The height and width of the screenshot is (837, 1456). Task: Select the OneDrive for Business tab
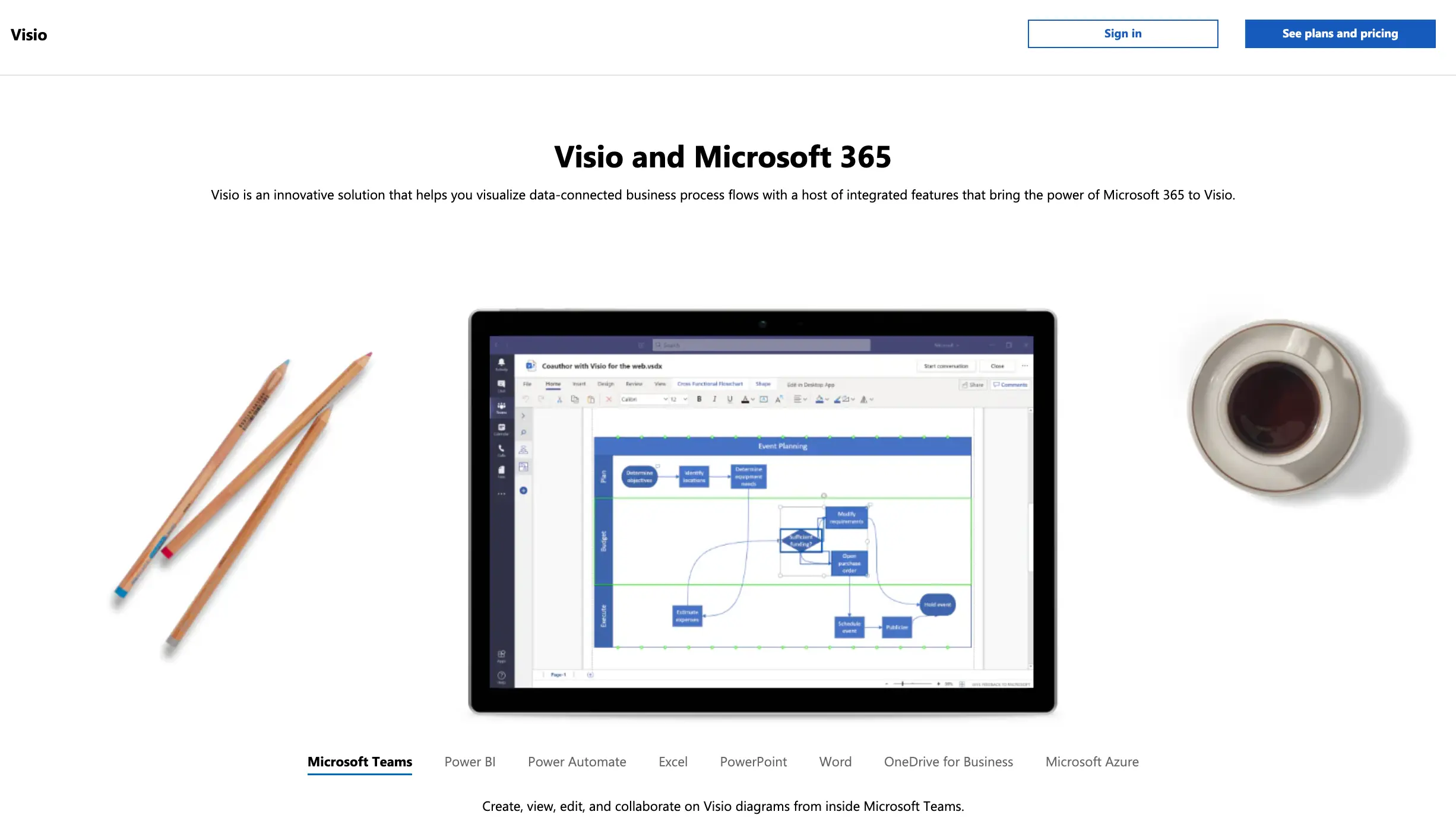(x=948, y=762)
